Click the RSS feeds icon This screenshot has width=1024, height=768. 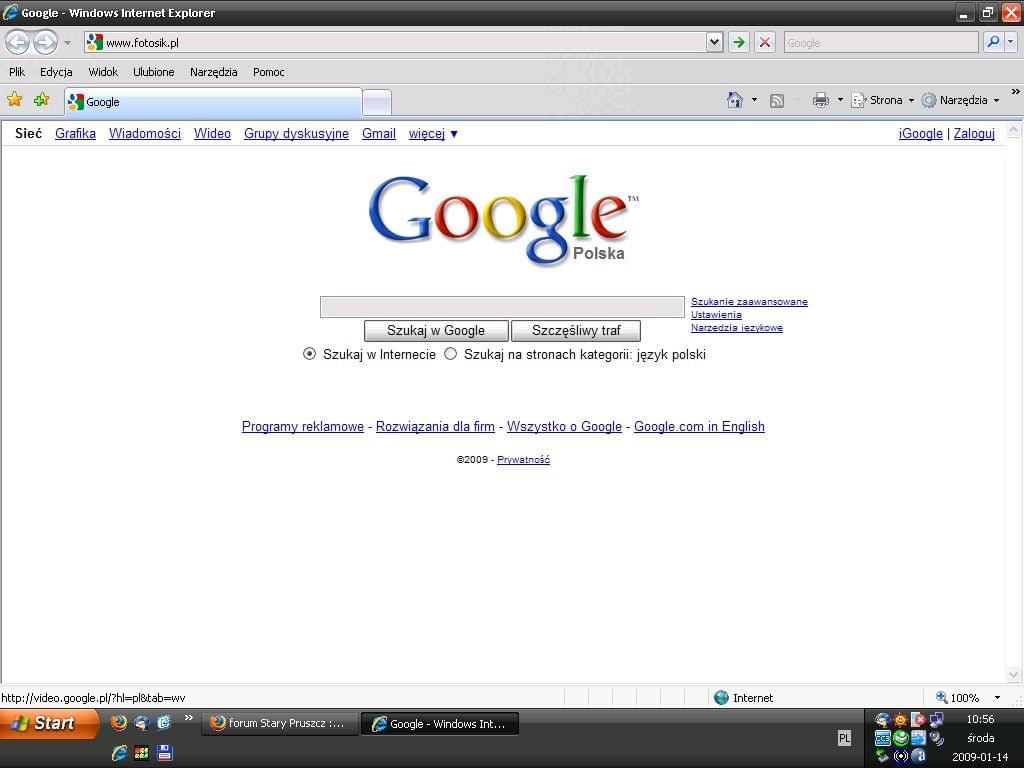point(776,101)
